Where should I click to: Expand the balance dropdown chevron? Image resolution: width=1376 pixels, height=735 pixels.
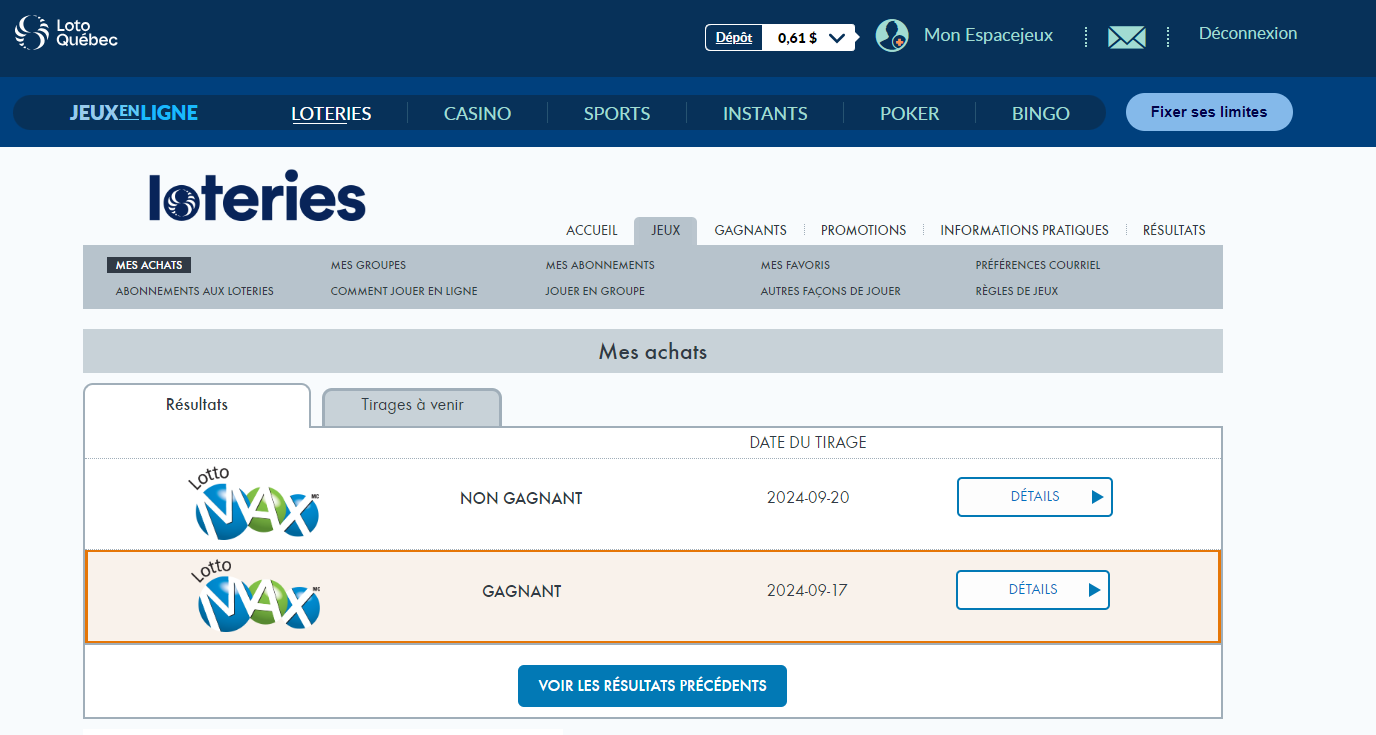coord(838,38)
